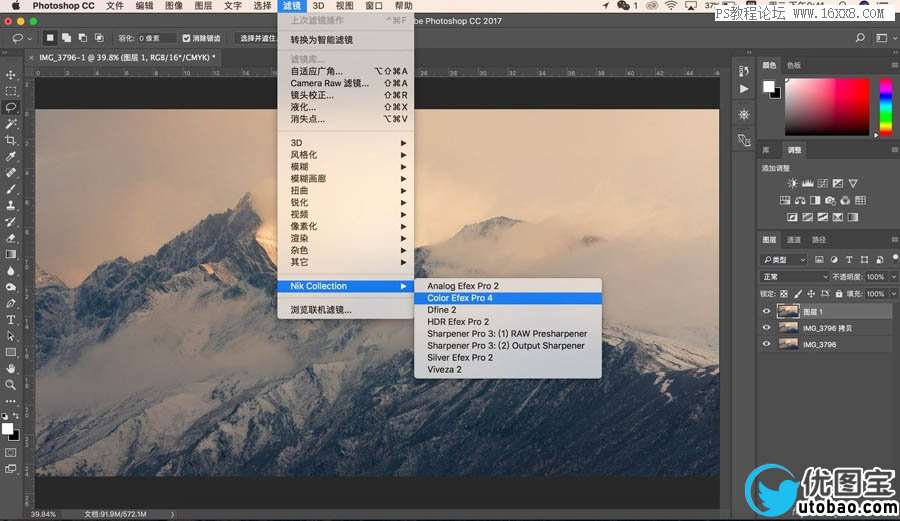Expand the 模糊 (Blur) filter submenu
Image resolution: width=900 pixels, height=521 pixels.
coord(345,166)
